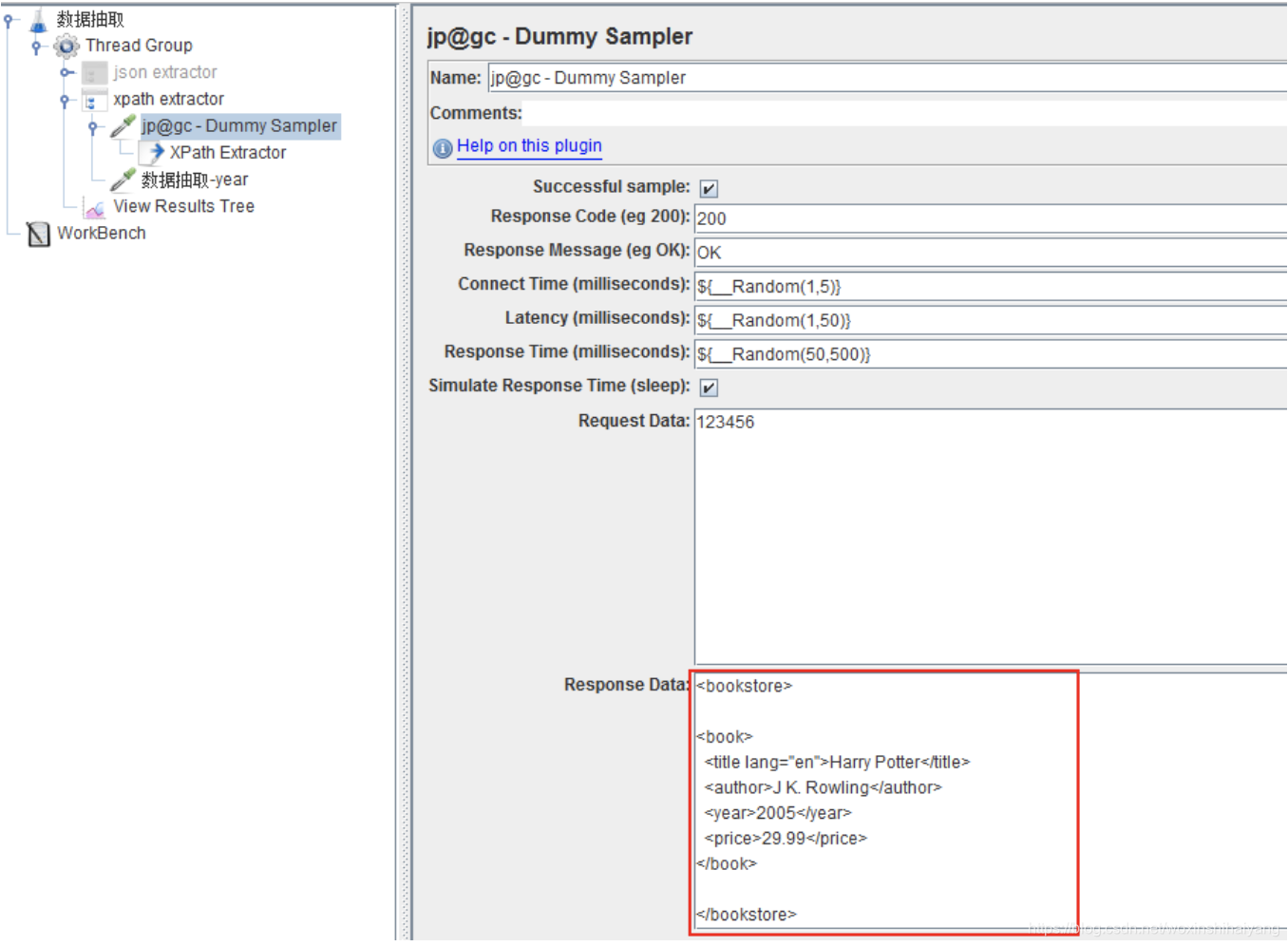Click the 123456 request data text

pos(726,422)
